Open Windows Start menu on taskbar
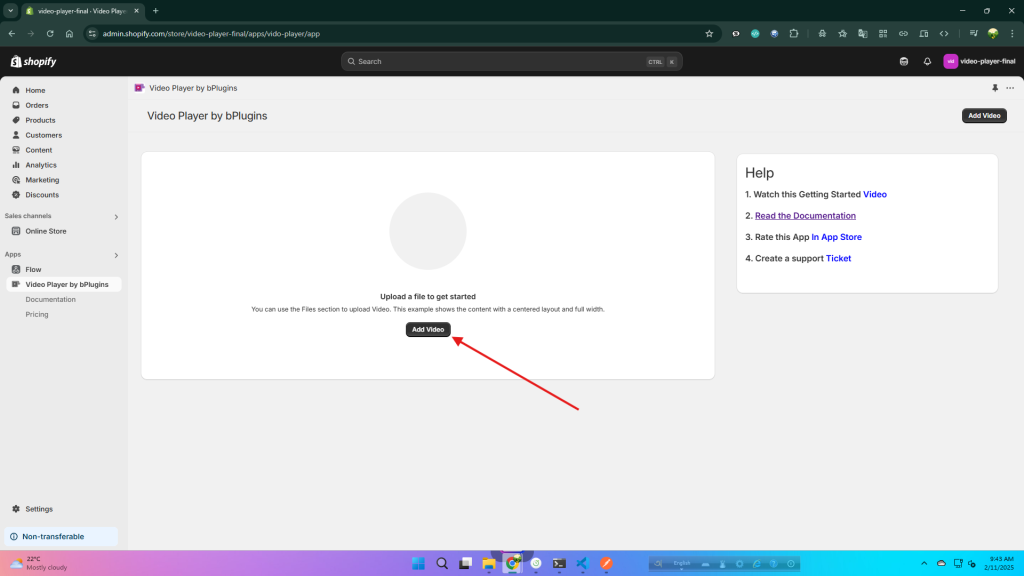 pos(418,564)
